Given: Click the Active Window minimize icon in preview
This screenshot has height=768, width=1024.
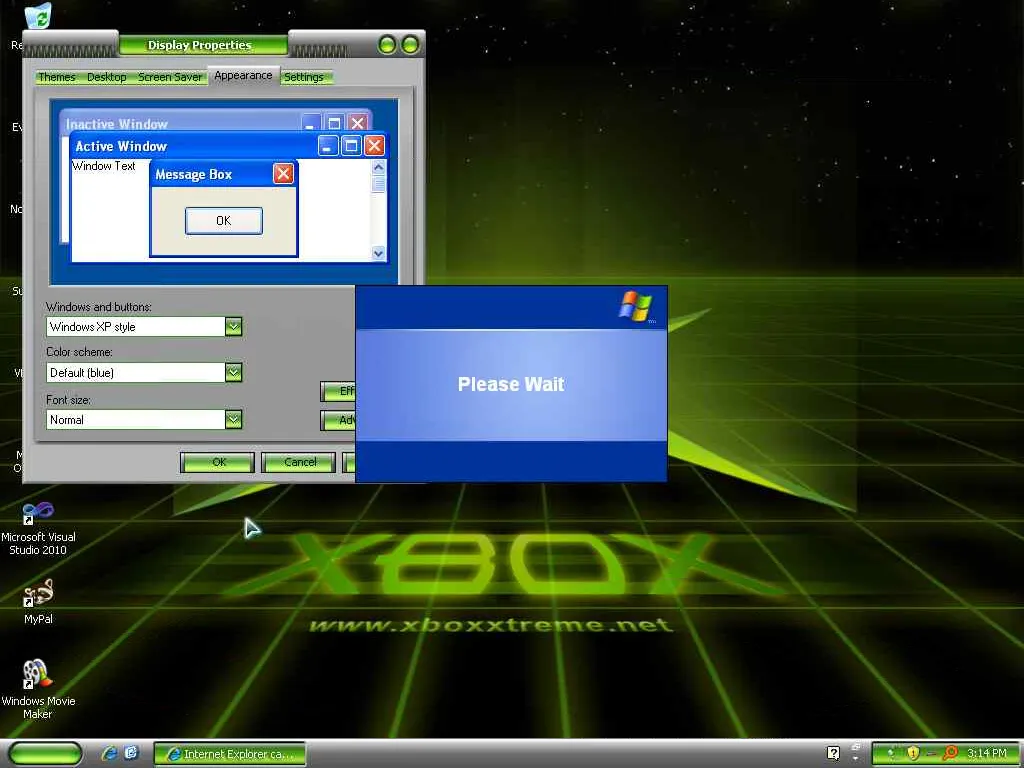Looking at the screenshot, I should pos(328,146).
